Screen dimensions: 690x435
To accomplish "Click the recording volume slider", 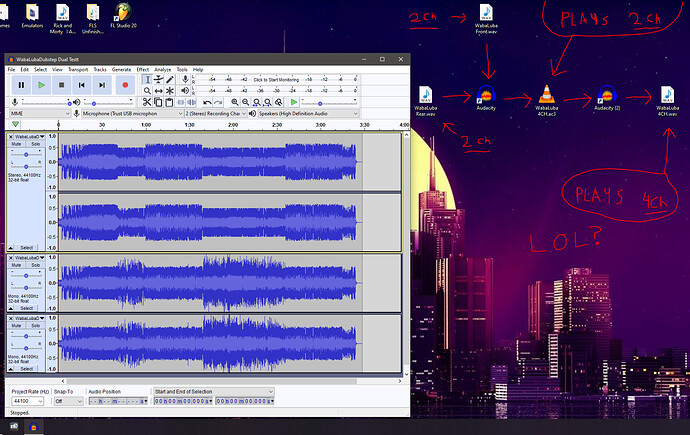I will [45, 102].
